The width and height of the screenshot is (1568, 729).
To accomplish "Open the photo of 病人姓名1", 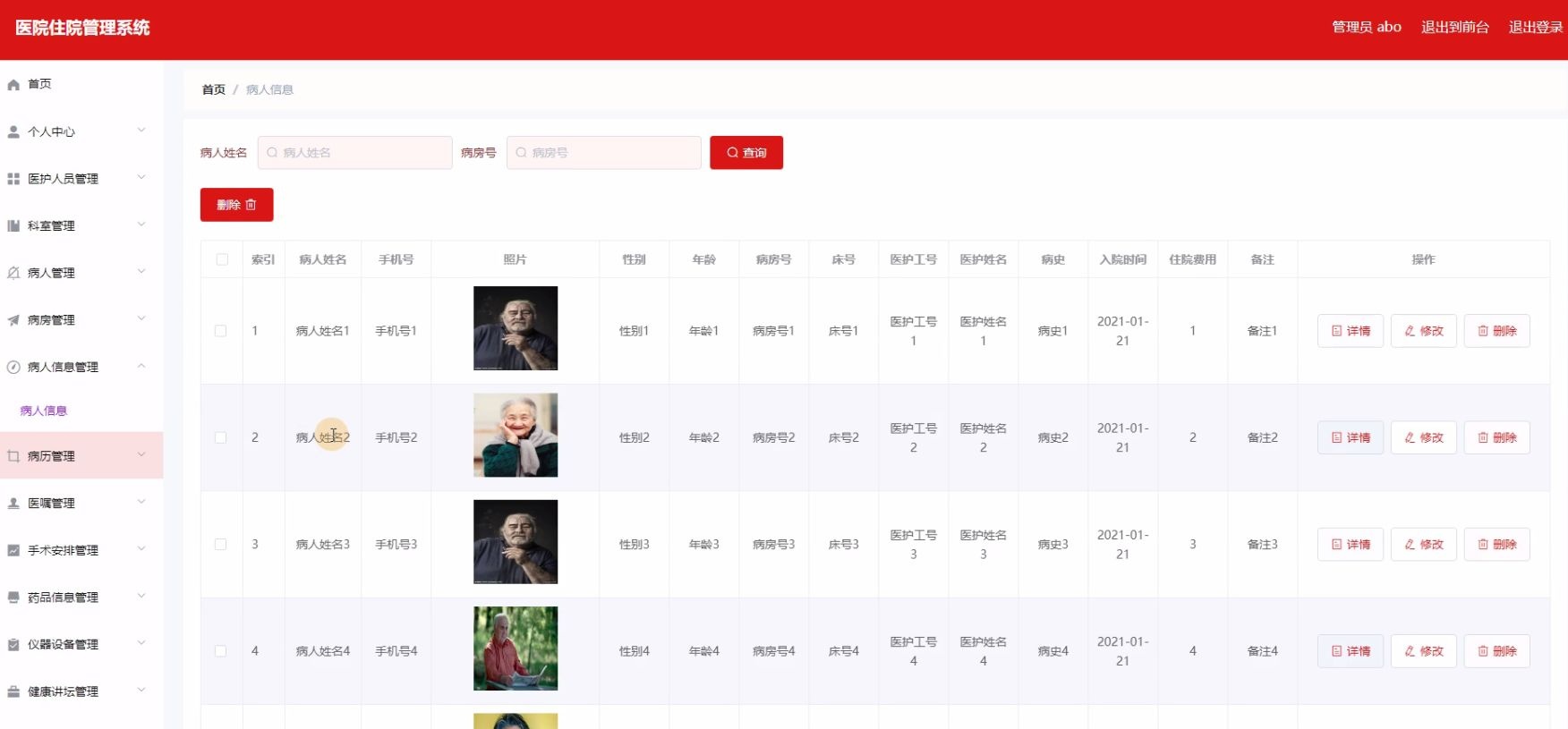I will [x=516, y=328].
